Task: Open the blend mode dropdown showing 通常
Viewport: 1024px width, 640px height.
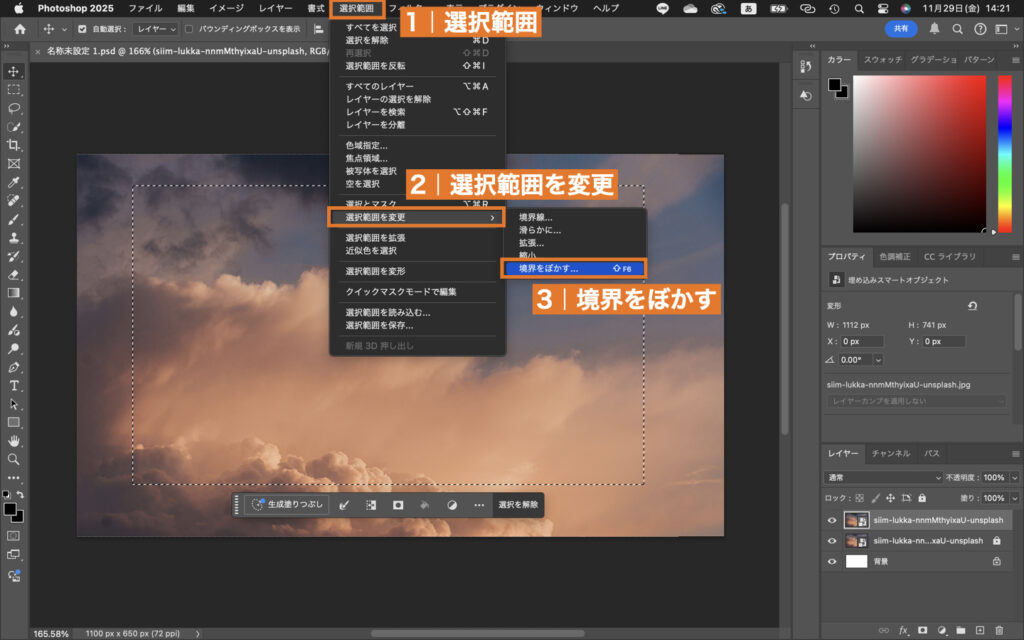Action: [882, 477]
